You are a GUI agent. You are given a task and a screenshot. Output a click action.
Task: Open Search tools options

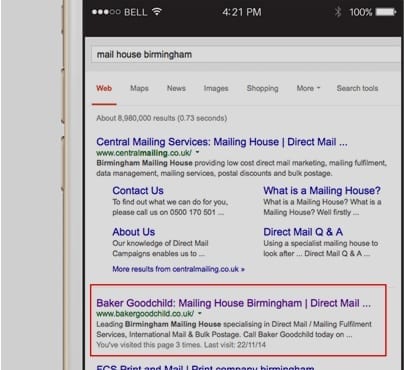point(357,88)
